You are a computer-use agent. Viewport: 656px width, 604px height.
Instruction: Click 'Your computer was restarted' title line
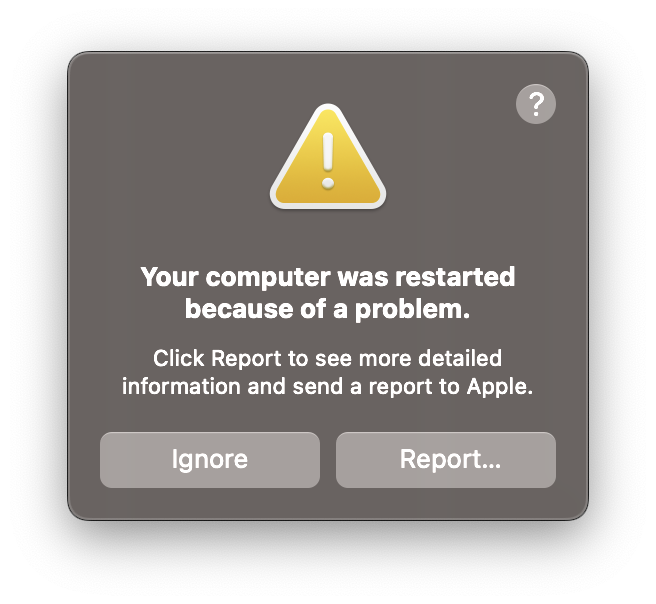coord(328,276)
